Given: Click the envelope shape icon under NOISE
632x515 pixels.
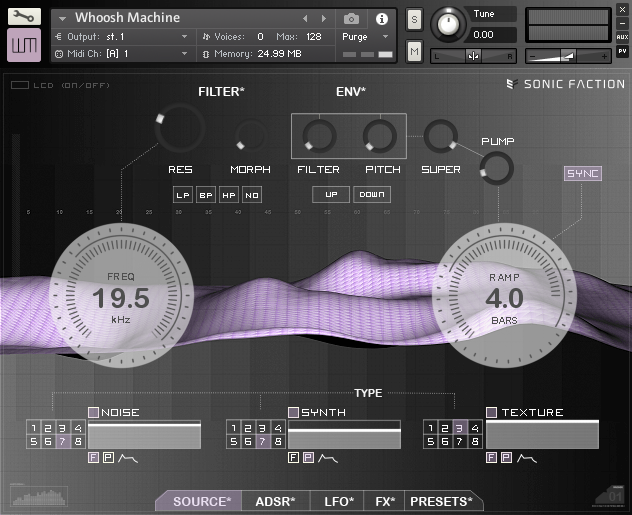Looking at the screenshot, I should 128,458.
